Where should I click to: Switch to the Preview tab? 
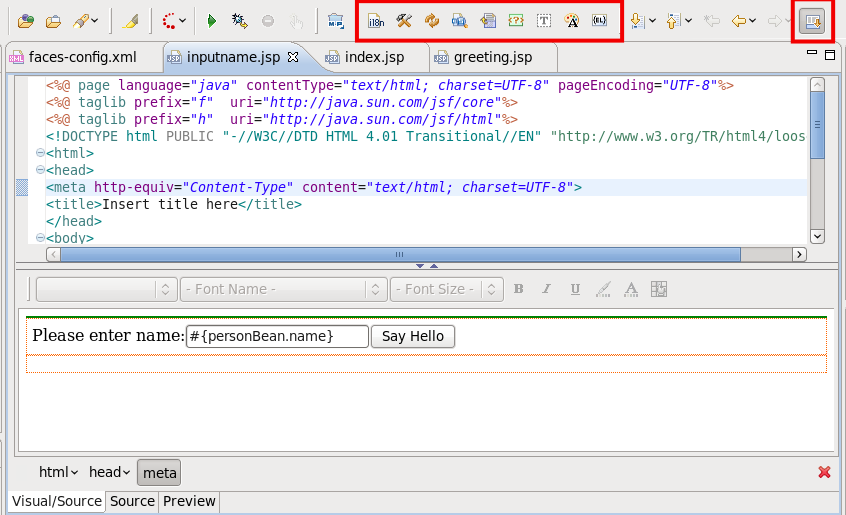point(189,501)
